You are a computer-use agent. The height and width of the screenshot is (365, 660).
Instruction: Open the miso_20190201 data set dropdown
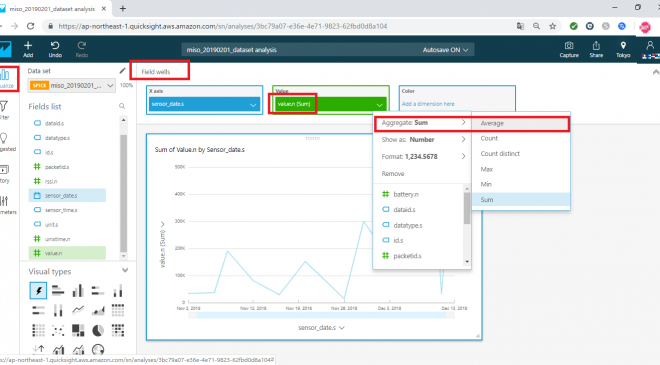[72, 85]
